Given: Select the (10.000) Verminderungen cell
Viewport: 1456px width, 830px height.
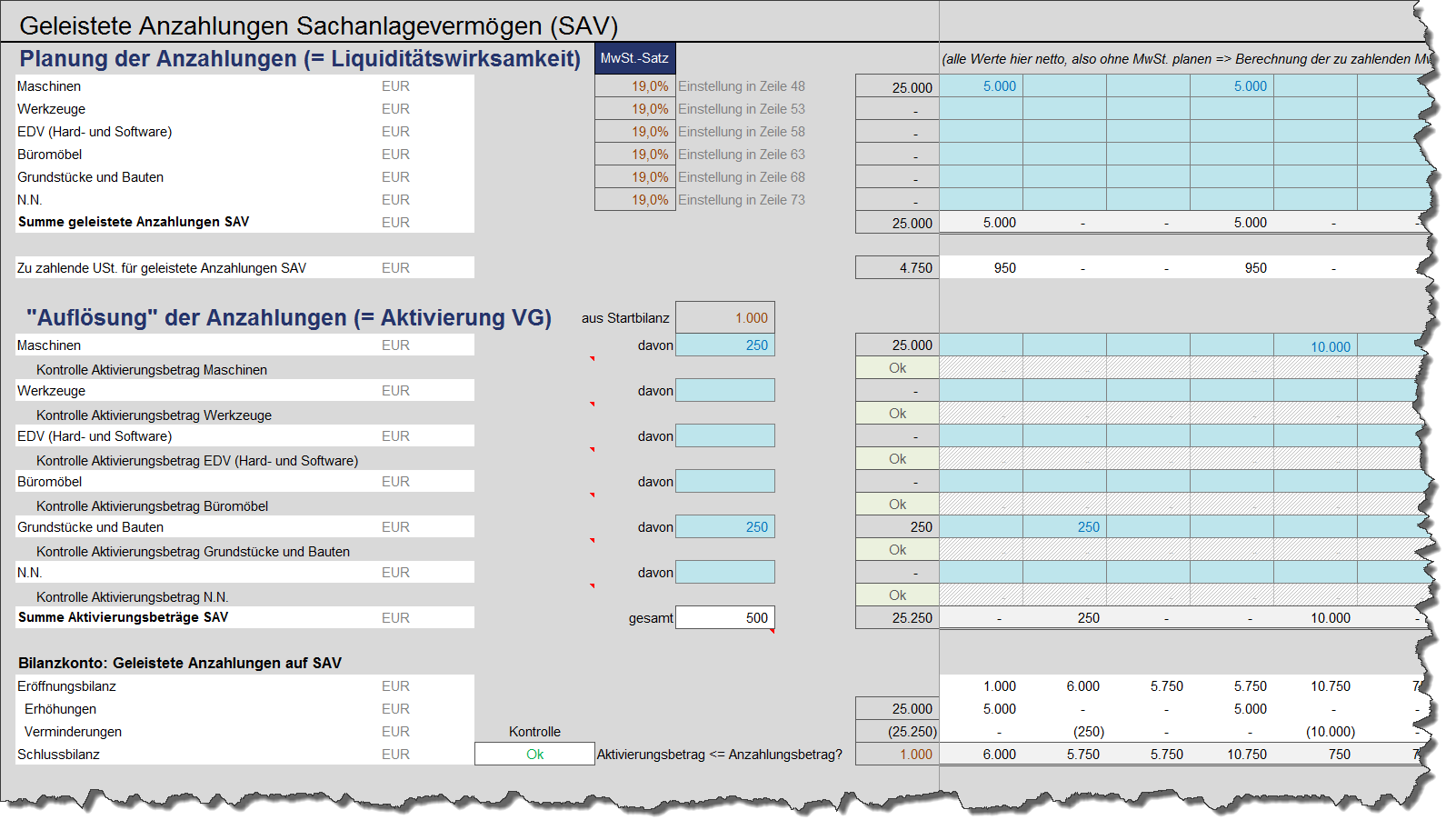Looking at the screenshot, I should click(1315, 732).
